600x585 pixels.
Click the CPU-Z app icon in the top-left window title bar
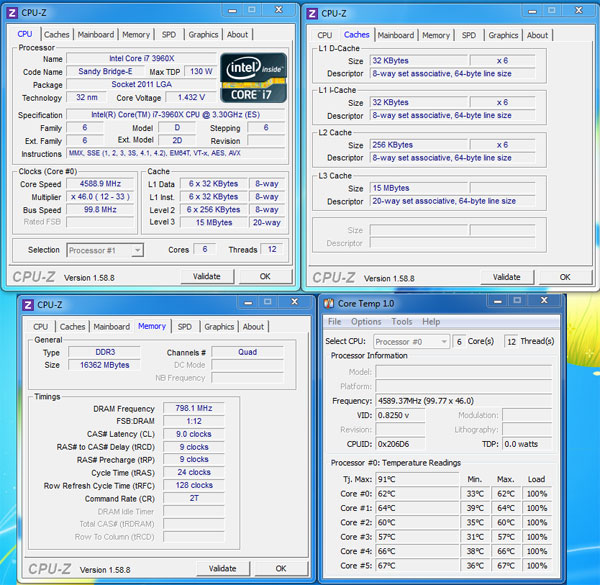[x=12, y=13]
